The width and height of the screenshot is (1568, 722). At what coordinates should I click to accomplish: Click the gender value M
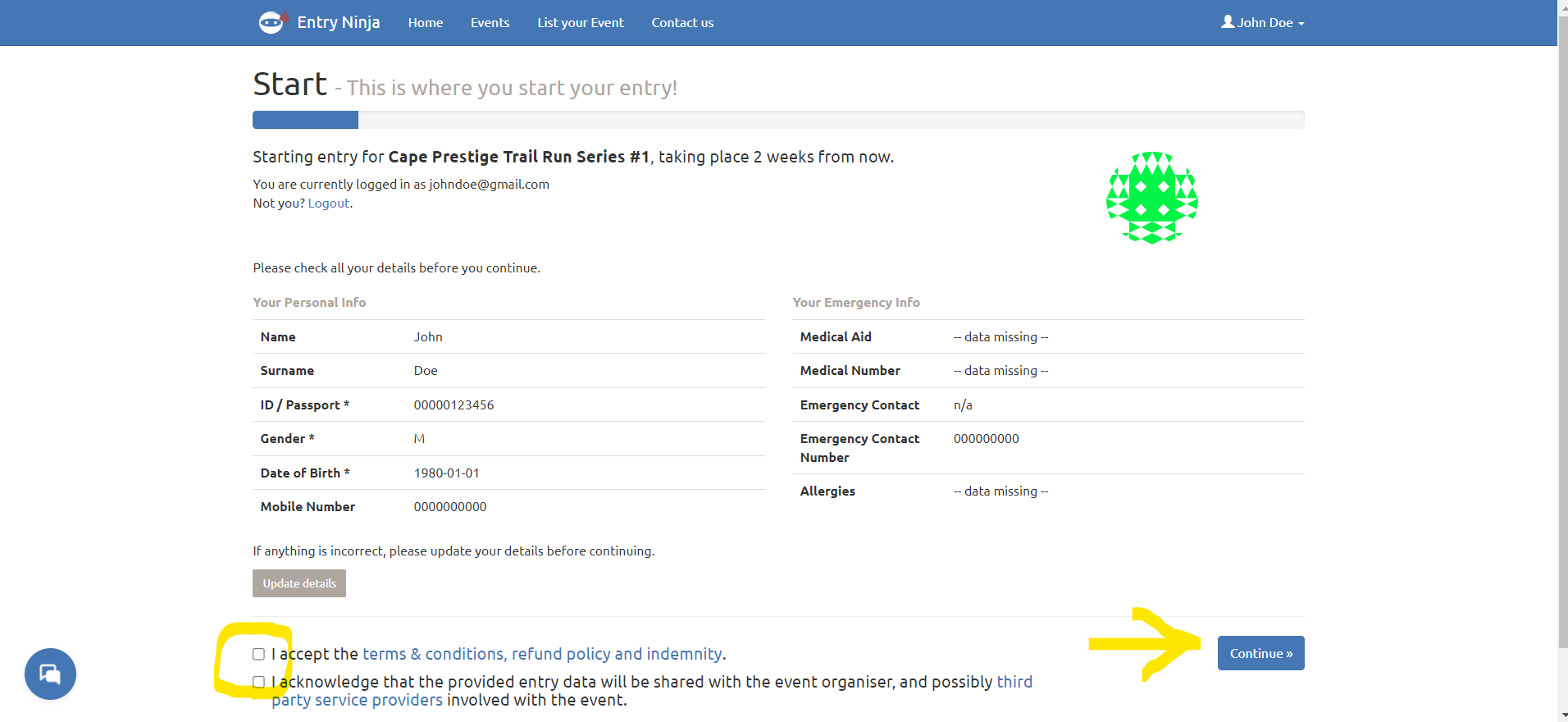[x=419, y=439]
